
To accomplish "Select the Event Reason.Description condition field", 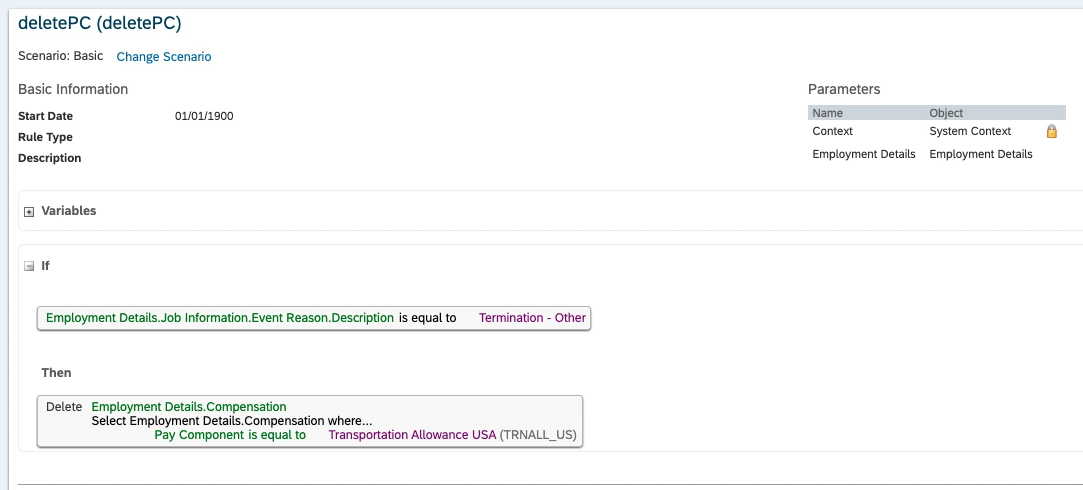I will [x=220, y=318].
